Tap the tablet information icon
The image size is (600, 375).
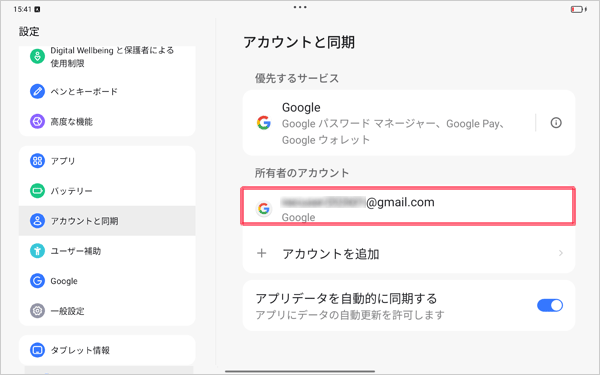pos(37,350)
